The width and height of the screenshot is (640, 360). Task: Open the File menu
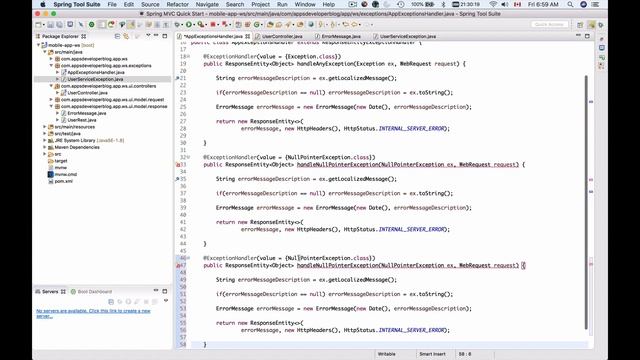tap(112, 4)
